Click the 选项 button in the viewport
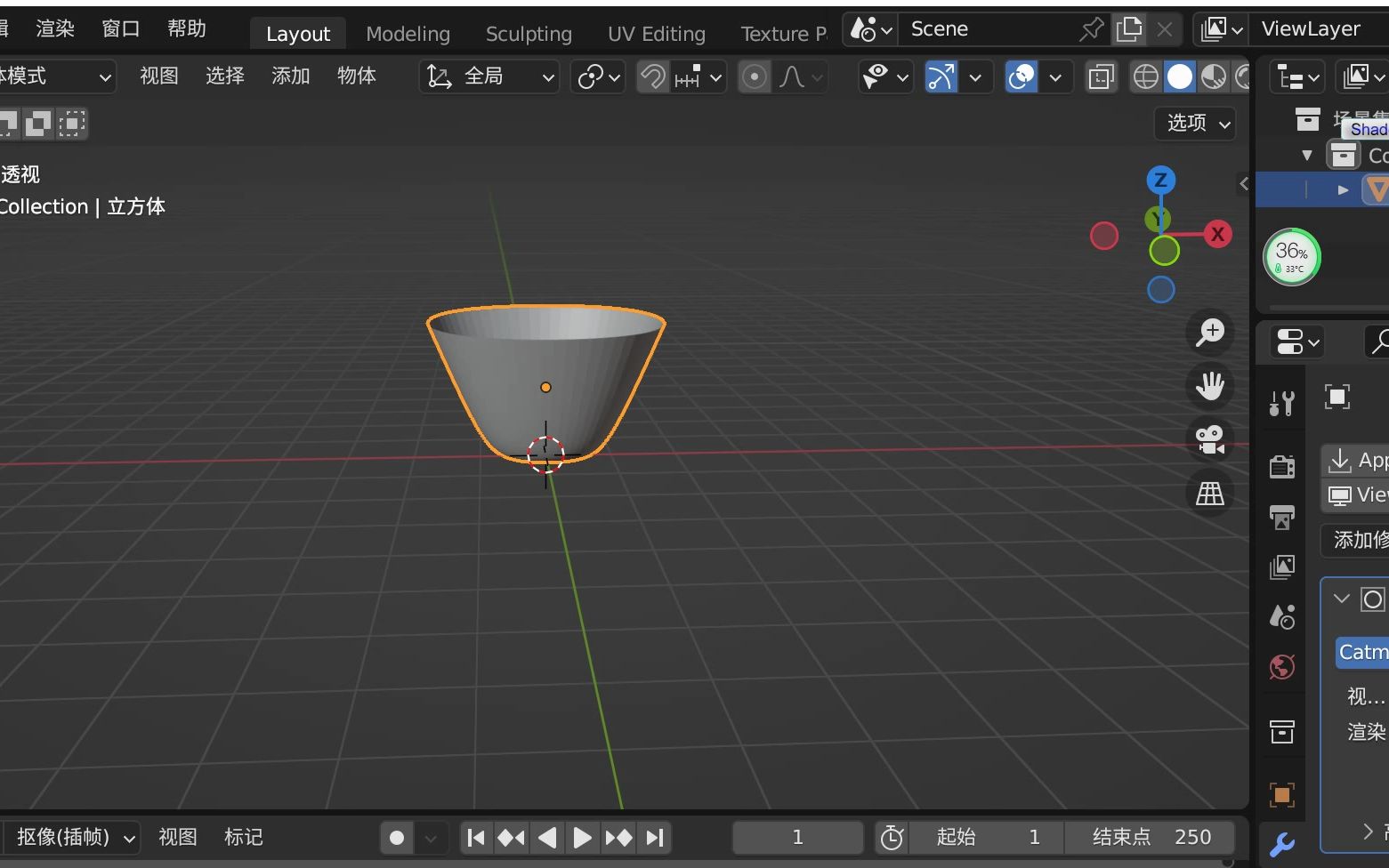Image resolution: width=1389 pixels, height=868 pixels. click(x=1193, y=124)
